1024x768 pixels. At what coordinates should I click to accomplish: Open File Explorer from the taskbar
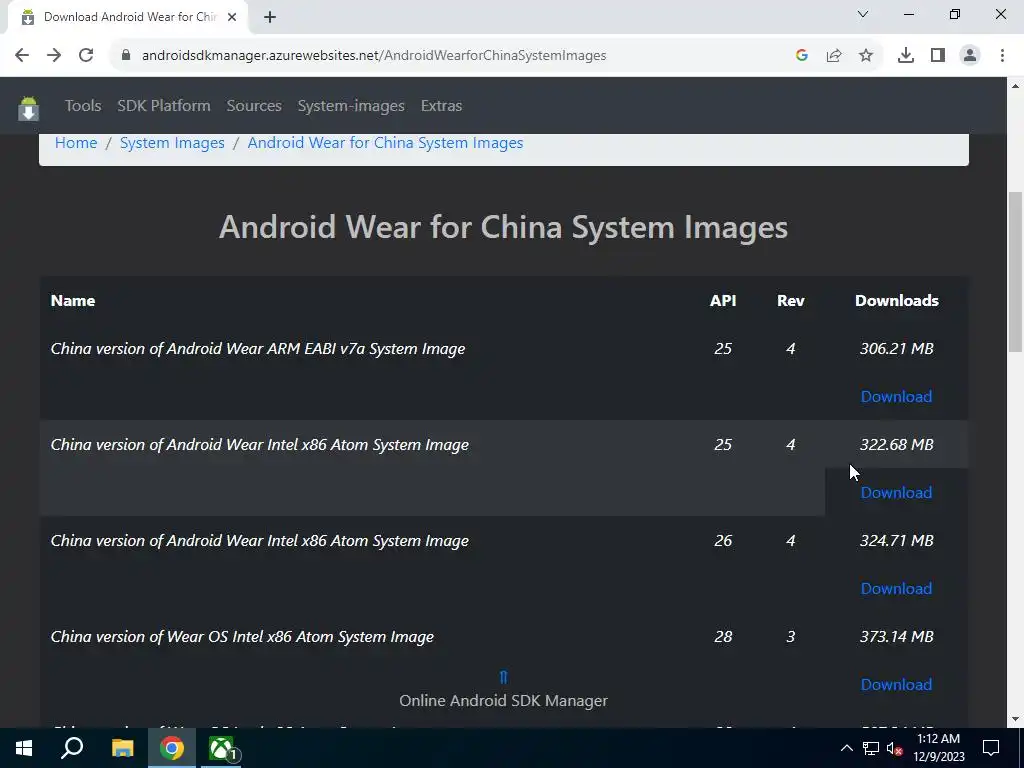[122, 748]
